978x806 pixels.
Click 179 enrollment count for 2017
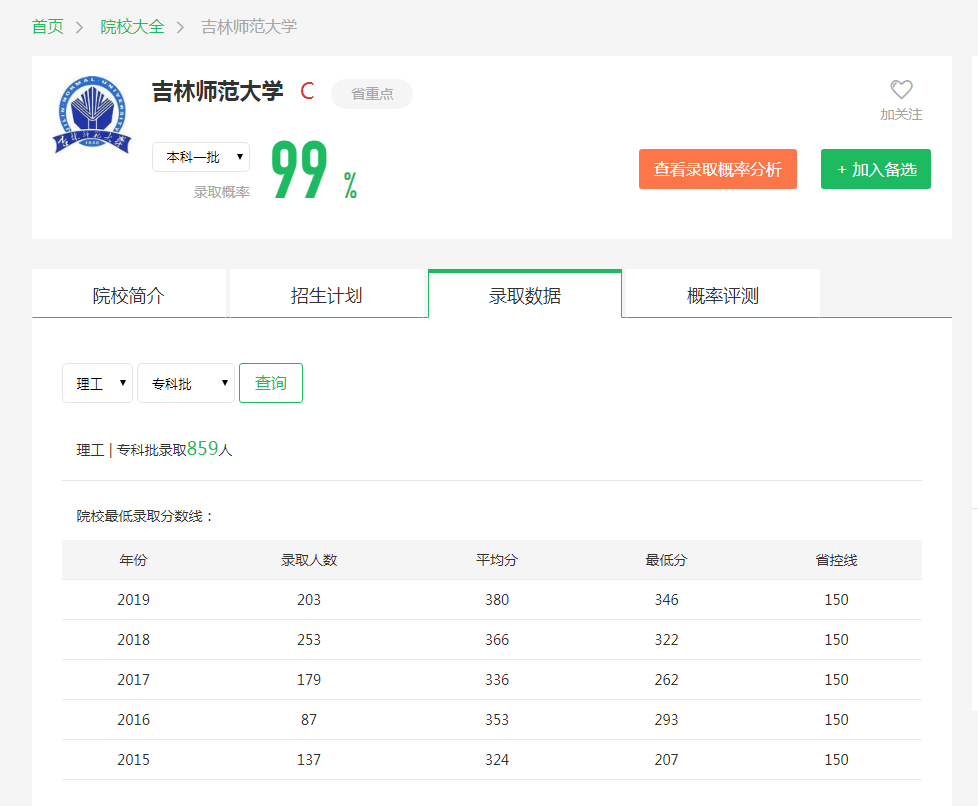click(x=309, y=679)
